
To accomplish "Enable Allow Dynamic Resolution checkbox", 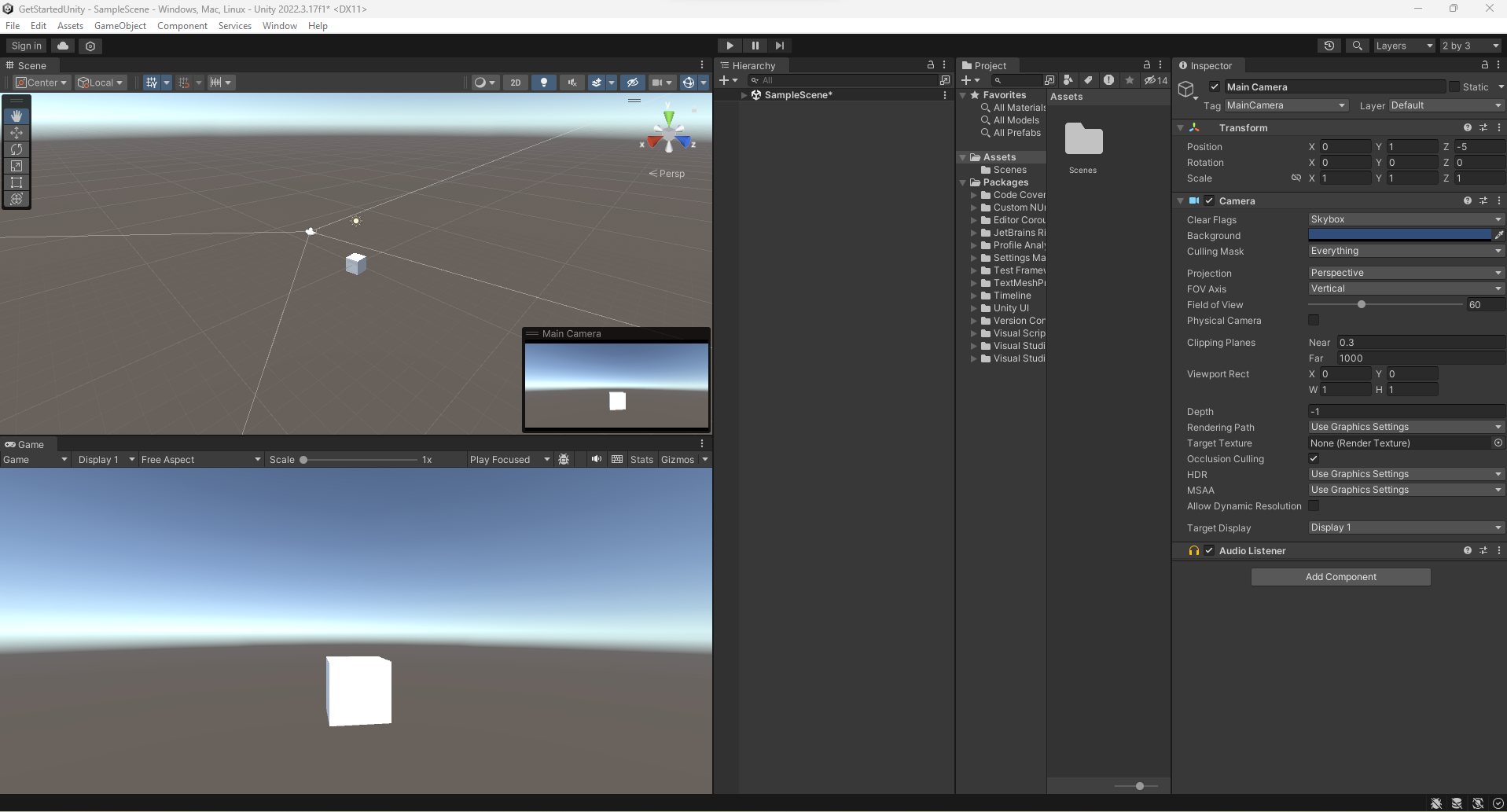I will click(x=1314, y=505).
